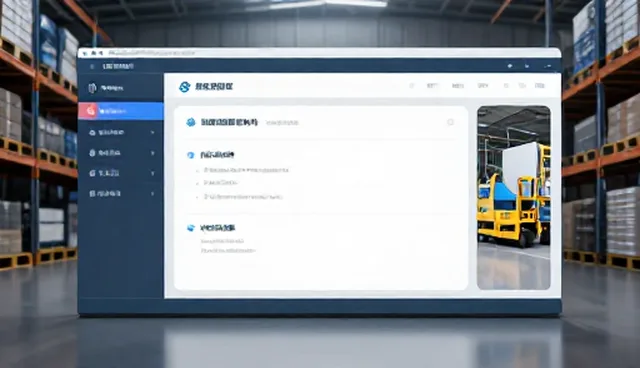
Task: Open the second text link in header navigation
Action: [458, 86]
